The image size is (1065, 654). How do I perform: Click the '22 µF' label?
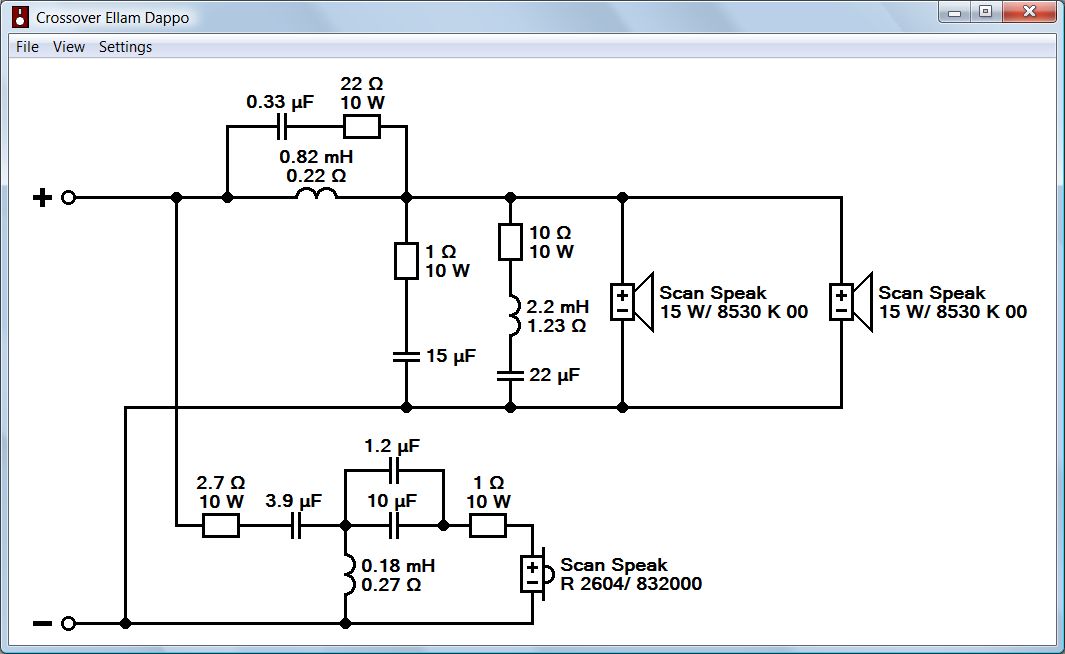(x=555, y=375)
